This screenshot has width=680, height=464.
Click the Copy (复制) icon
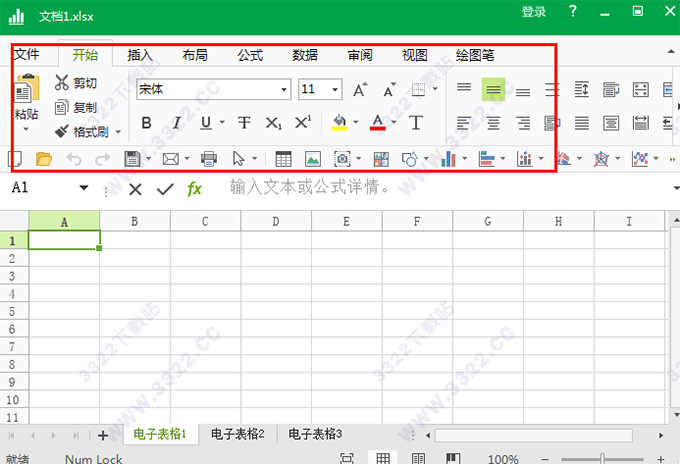61,107
